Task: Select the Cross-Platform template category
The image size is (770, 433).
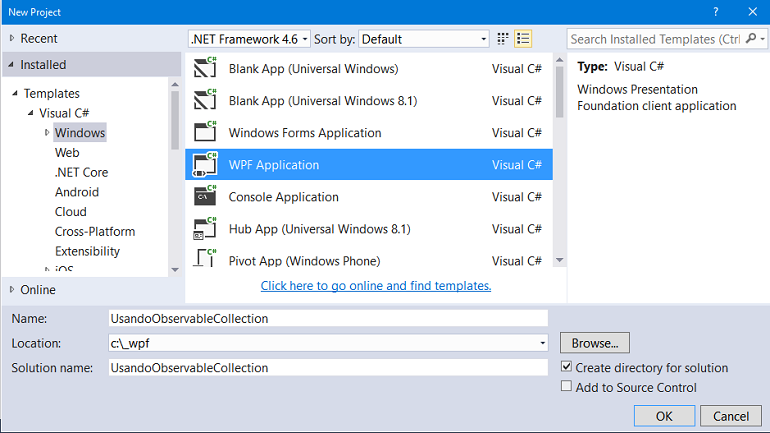Action: (x=95, y=231)
